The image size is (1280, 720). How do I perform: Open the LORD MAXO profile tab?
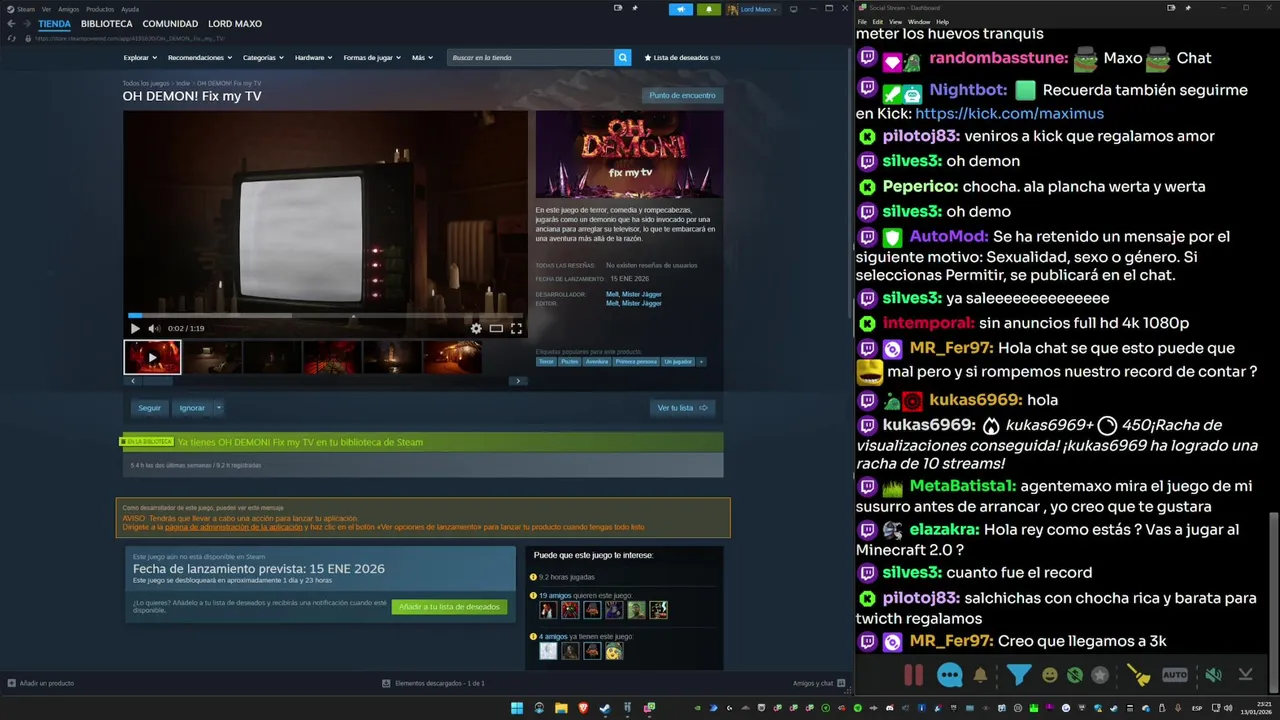(235, 24)
